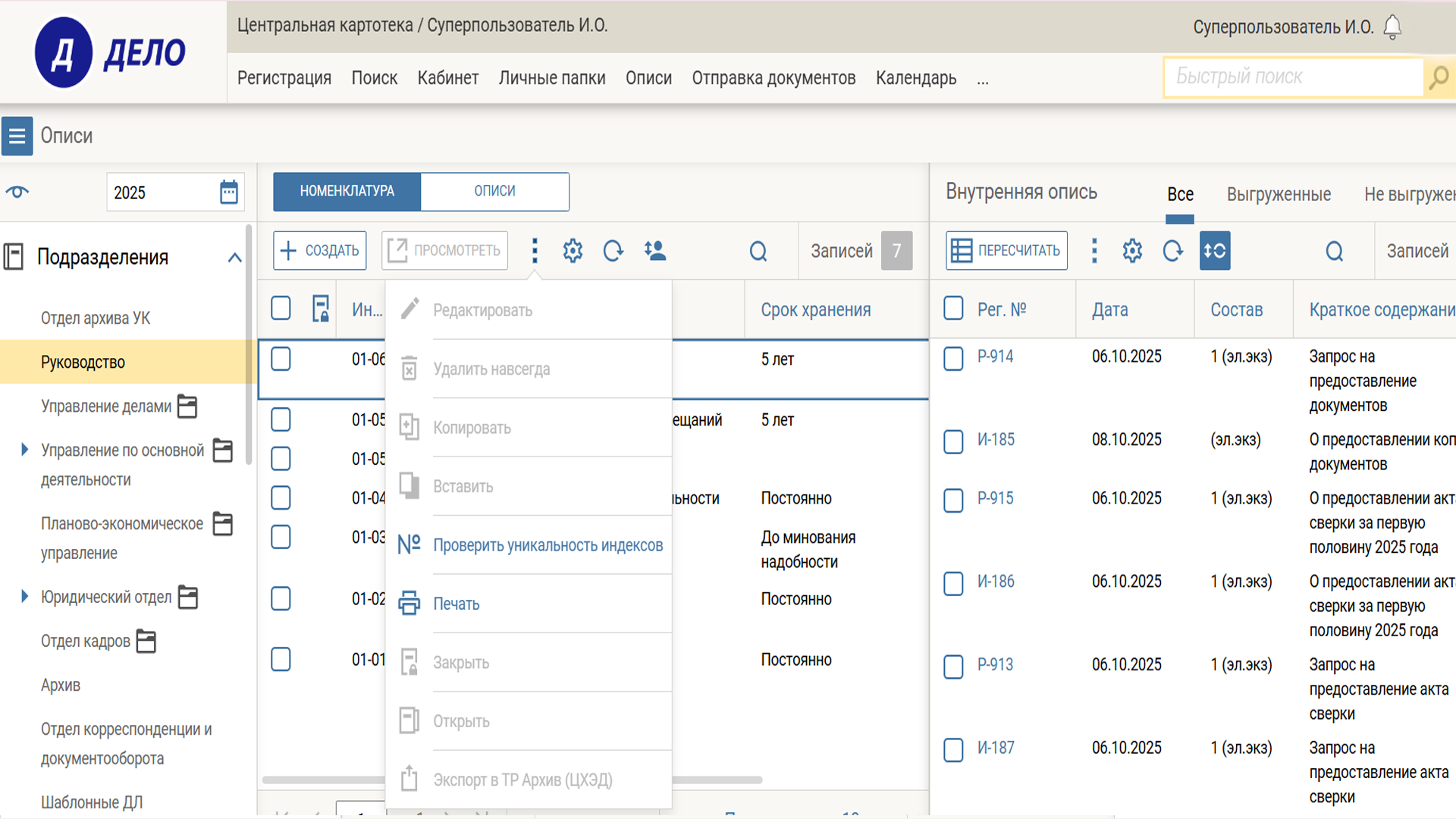Click the nomenclature horizontal scrollbar
The height and width of the screenshot is (819, 1456).
tap(512, 780)
